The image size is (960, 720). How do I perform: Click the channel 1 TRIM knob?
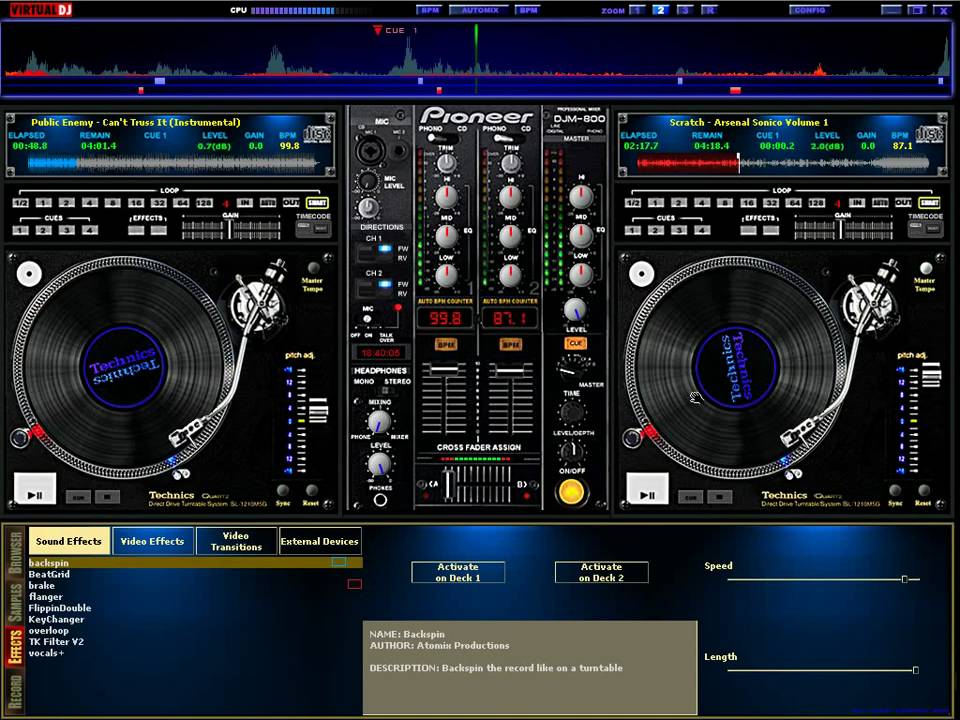point(446,163)
